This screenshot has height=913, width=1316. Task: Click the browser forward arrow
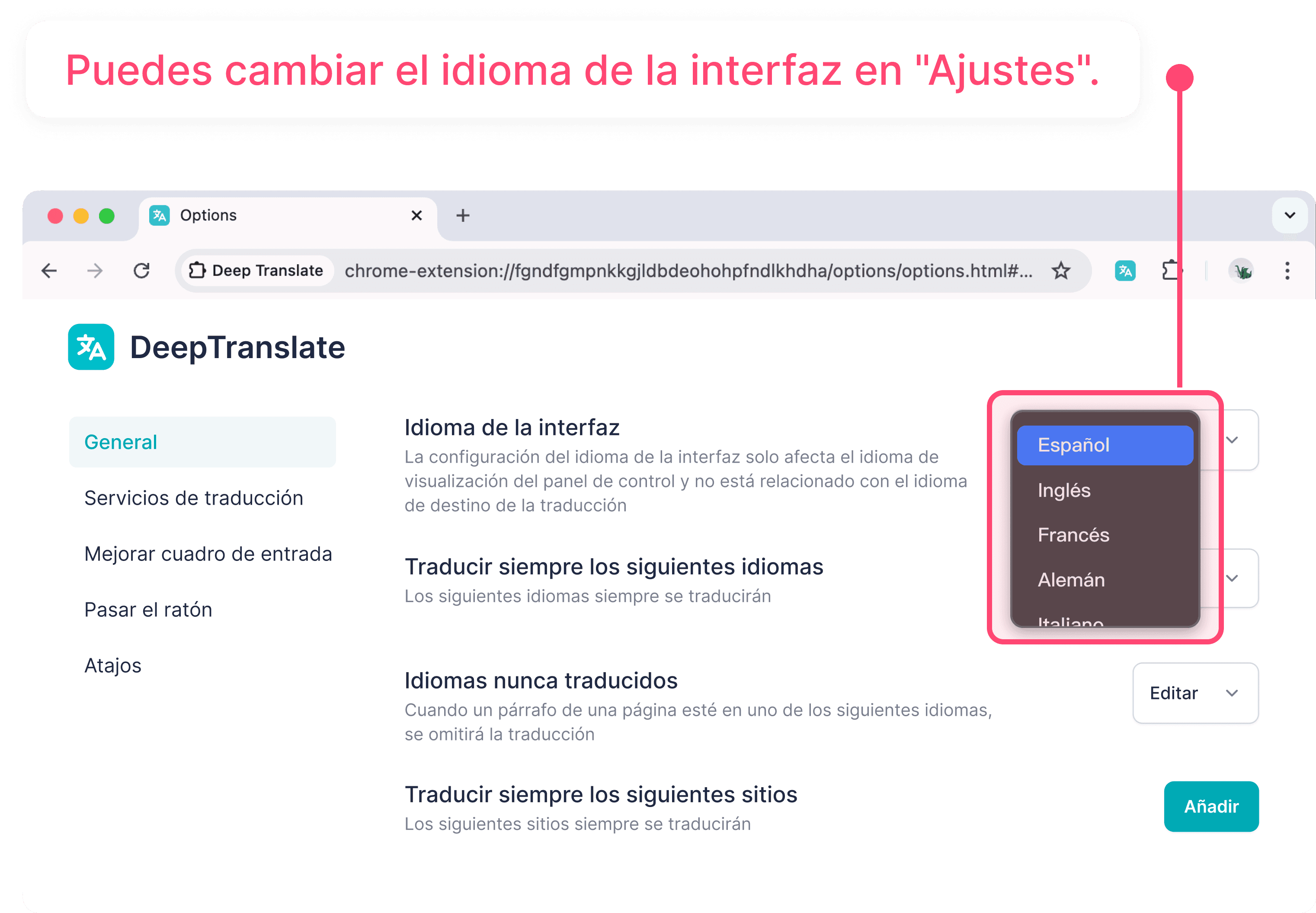click(95, 271)
